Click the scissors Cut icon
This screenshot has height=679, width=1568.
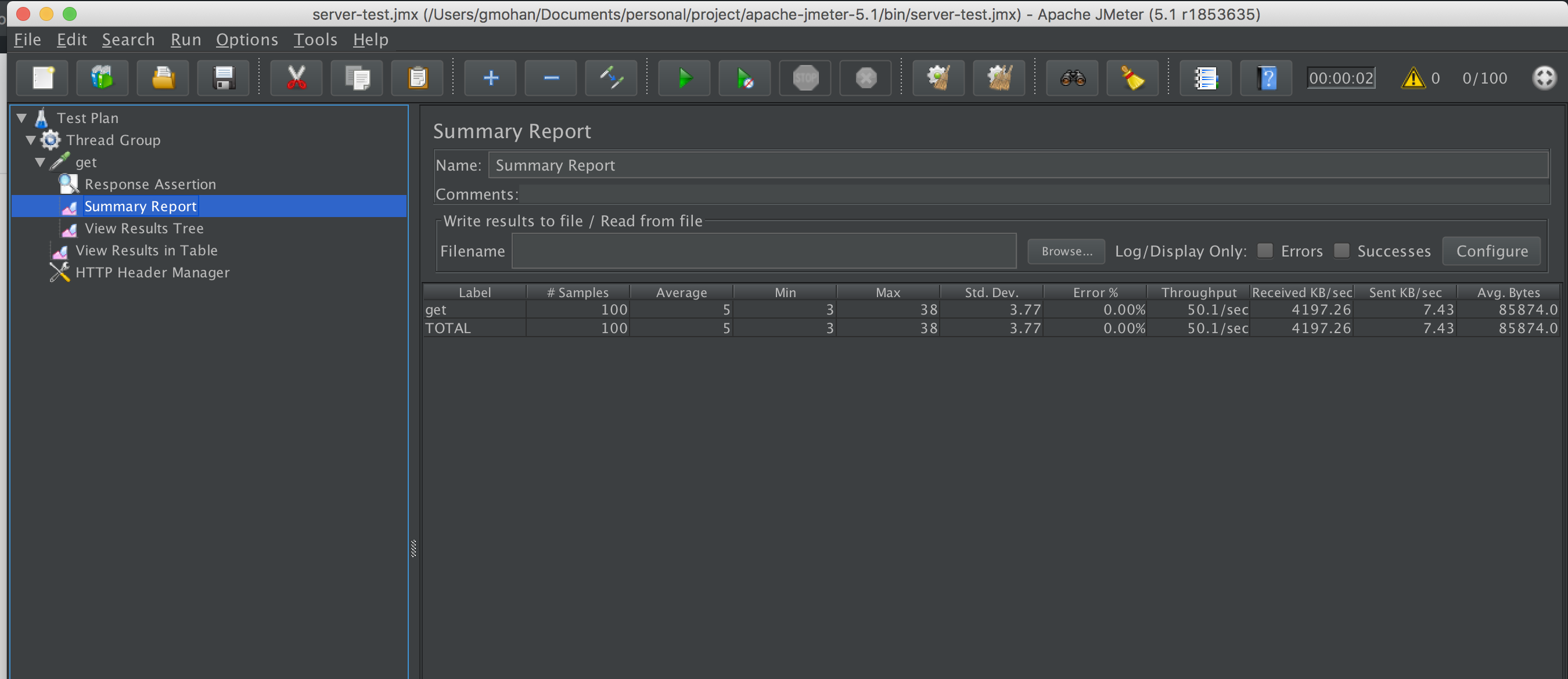pyautogui.click(x=296, y=78)
